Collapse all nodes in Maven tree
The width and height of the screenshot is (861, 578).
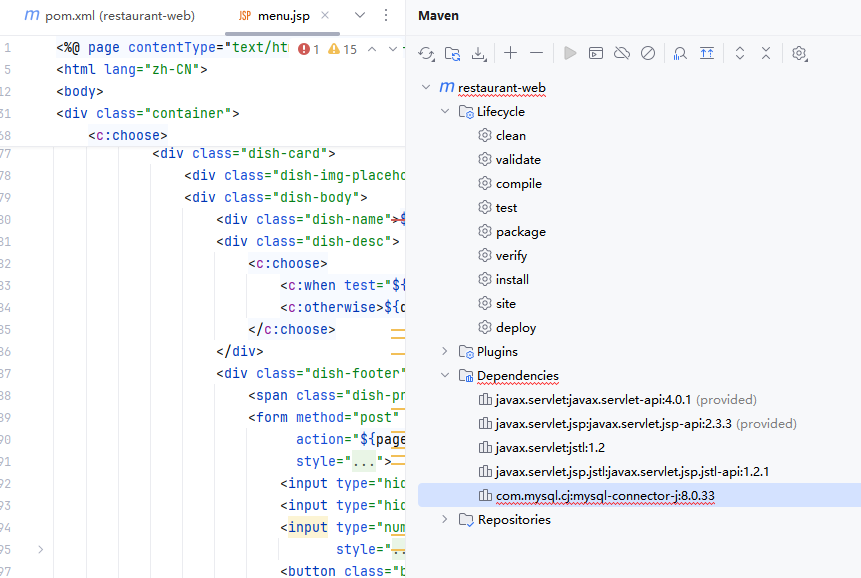pyautogui.click(x=766, y=53)
